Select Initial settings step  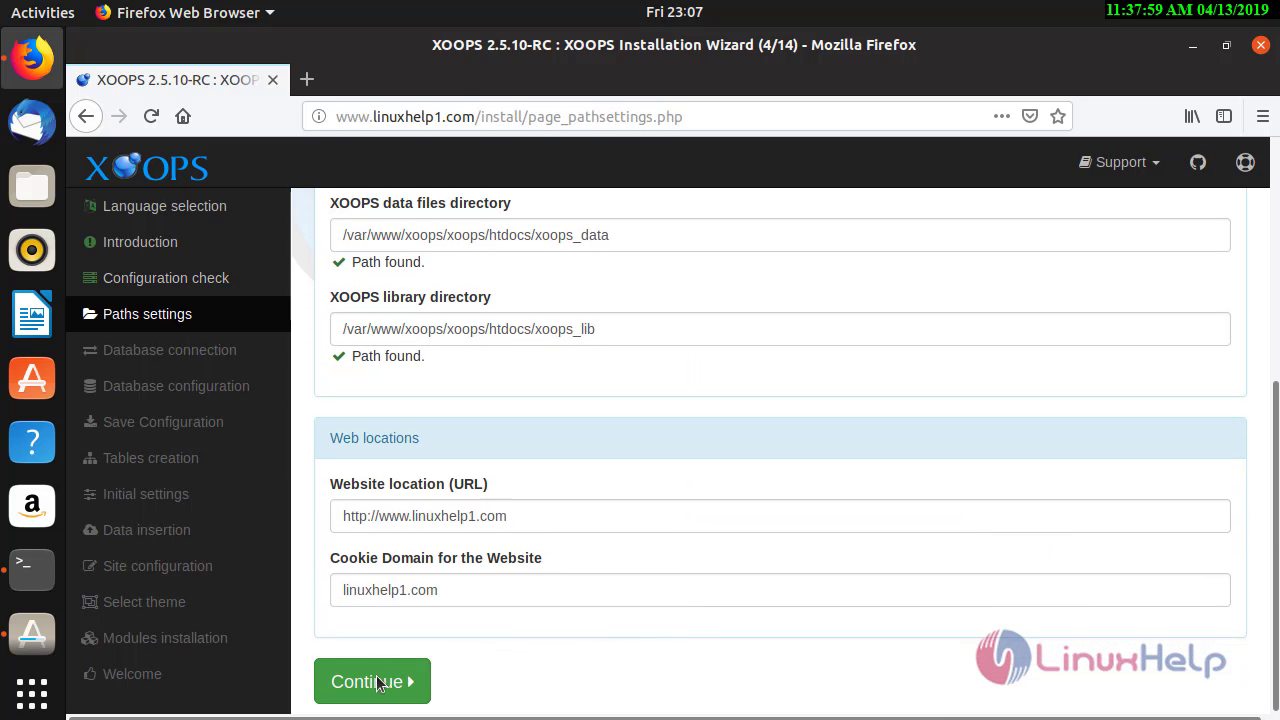point(178,494)
